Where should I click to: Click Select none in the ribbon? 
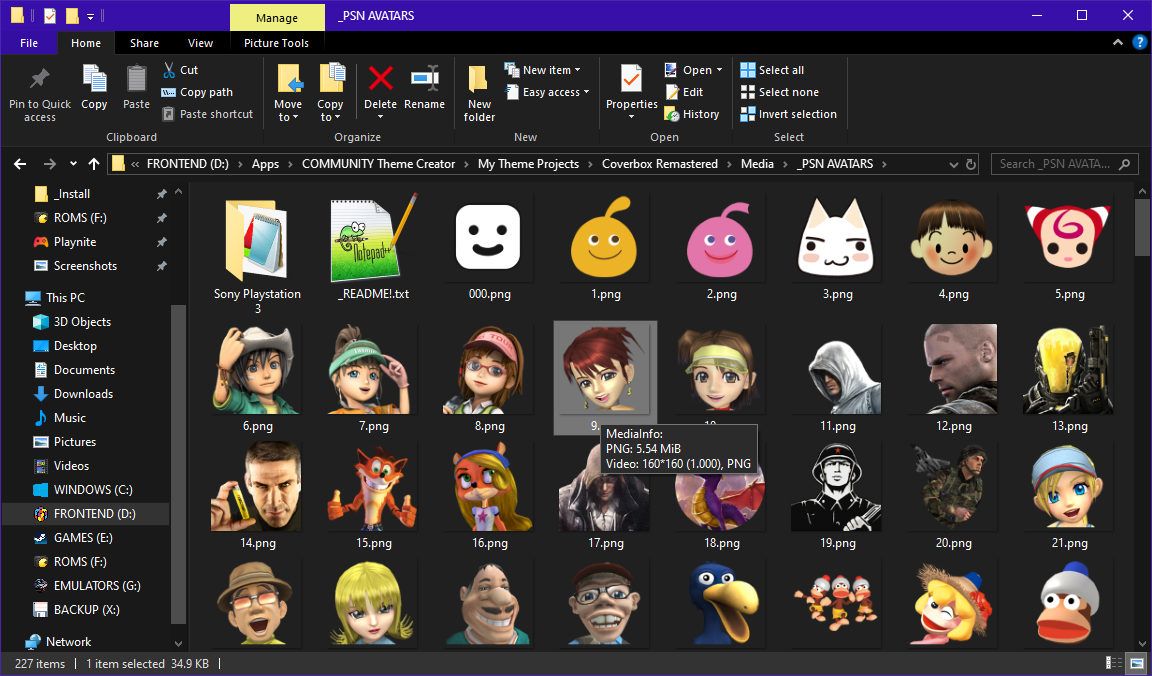(780, 92)
